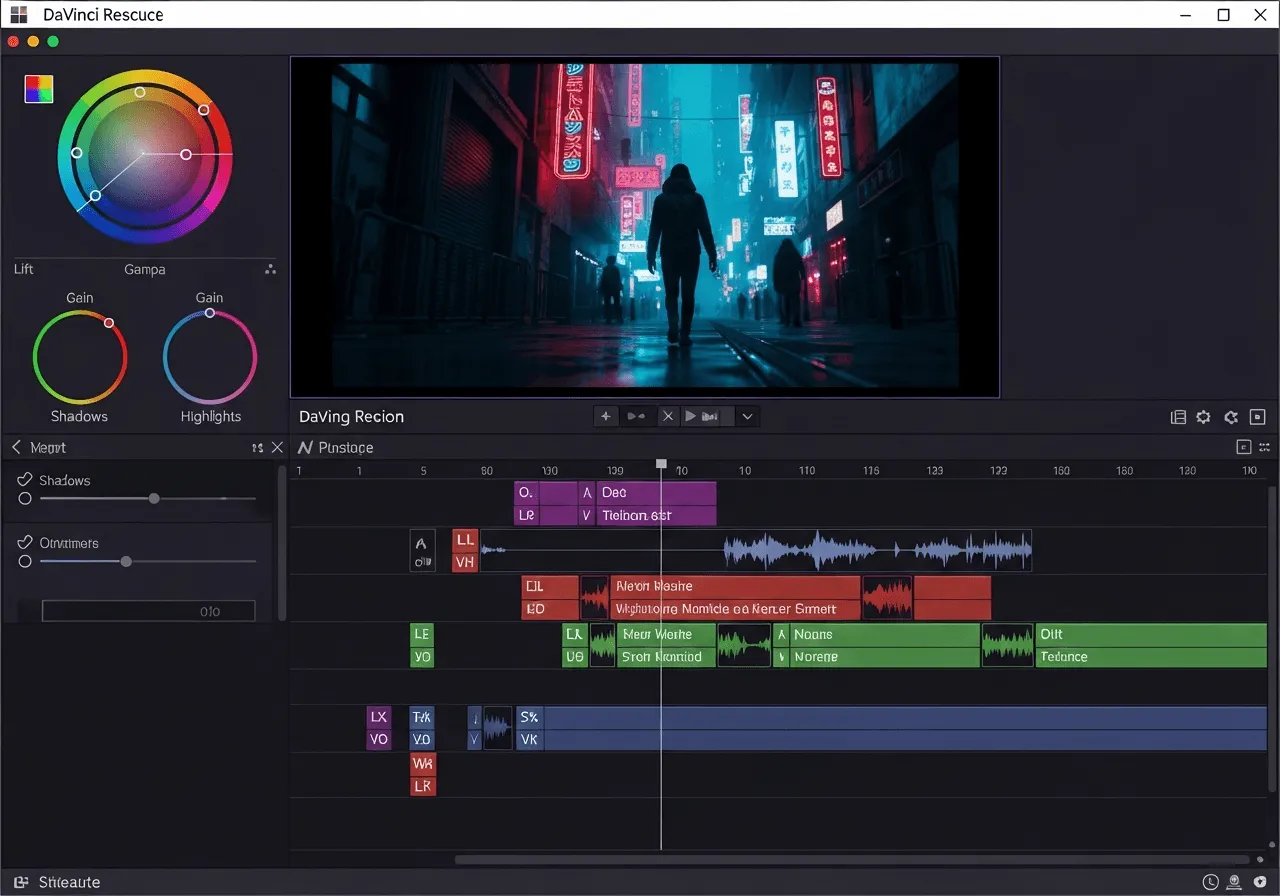This screenshot has width=1280, height=896.
Task: Click the red WR track block
Action: 423,764
